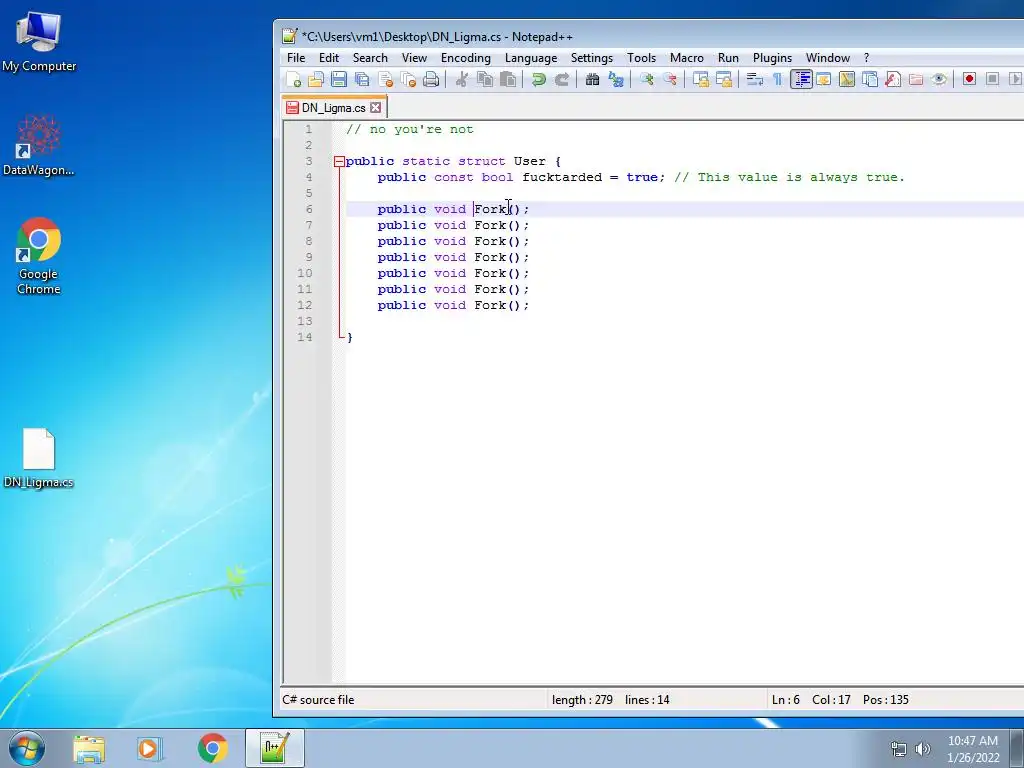The height and width of the screenshot is (768, 1024).
Task: Select the My Computer desktop icon
Action: (x=39, y=42)
